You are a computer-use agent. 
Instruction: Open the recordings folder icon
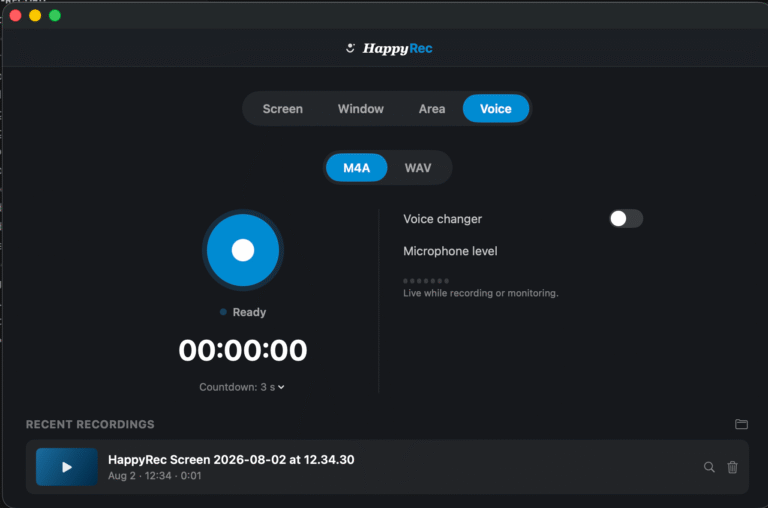(x=741, y=424)
